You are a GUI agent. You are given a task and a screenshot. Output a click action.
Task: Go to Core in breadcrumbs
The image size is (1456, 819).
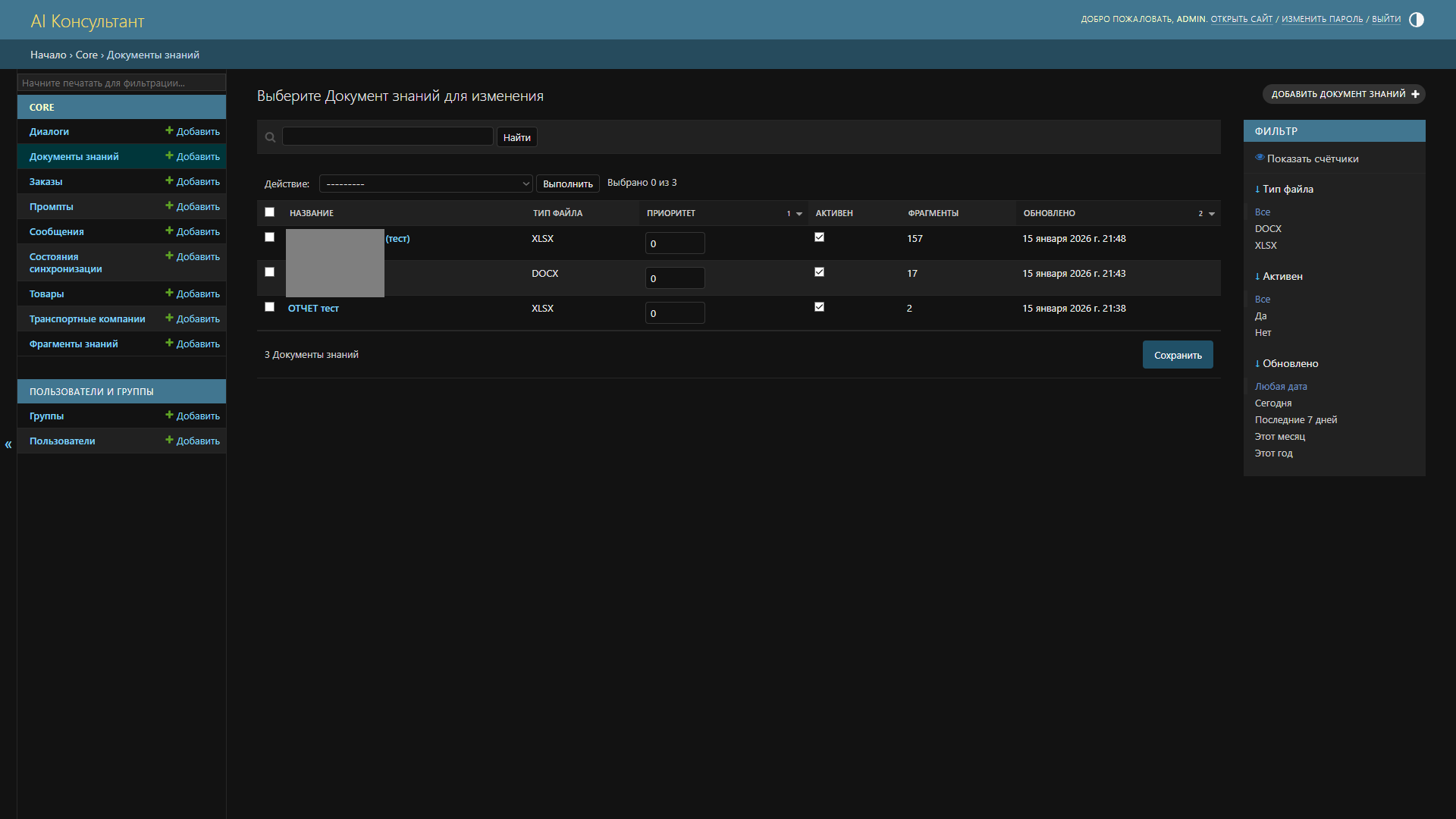[x=86, y=55]
